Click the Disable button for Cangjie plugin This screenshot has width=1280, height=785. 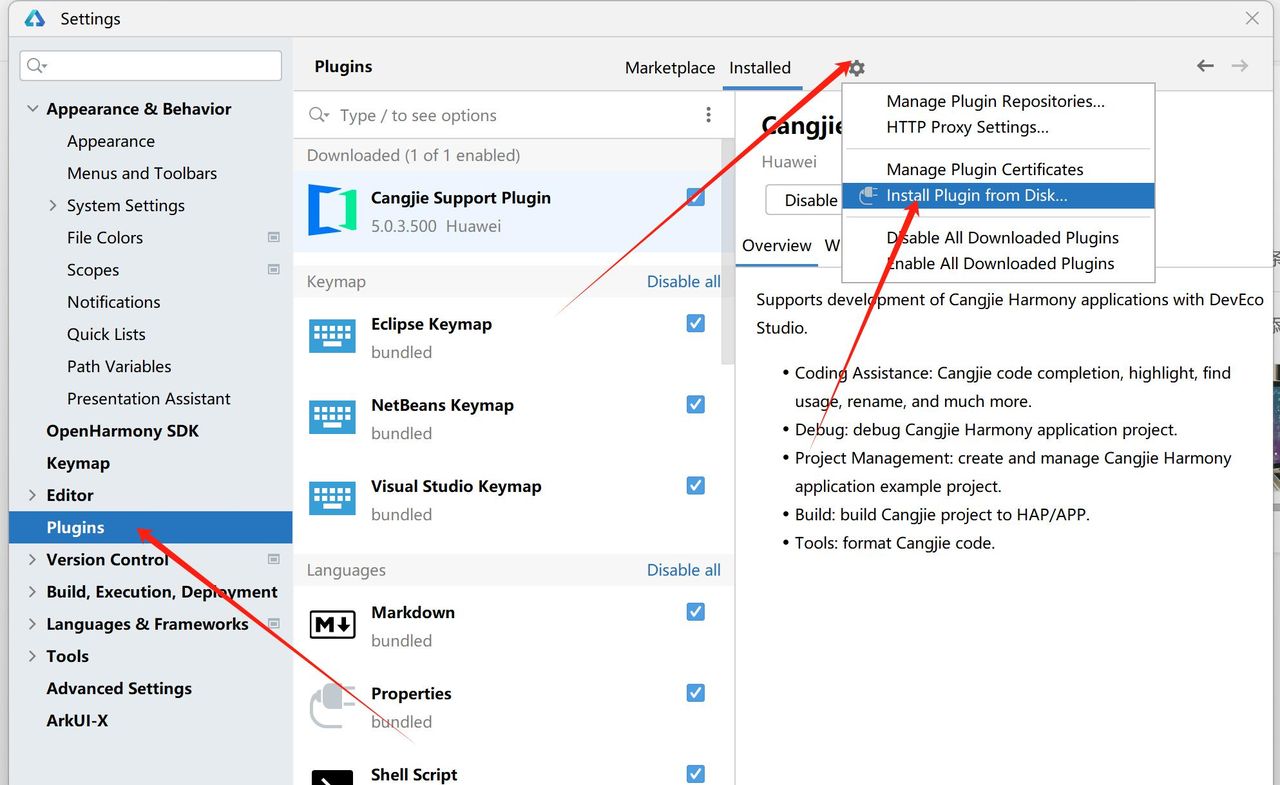[x=803, y=200]
